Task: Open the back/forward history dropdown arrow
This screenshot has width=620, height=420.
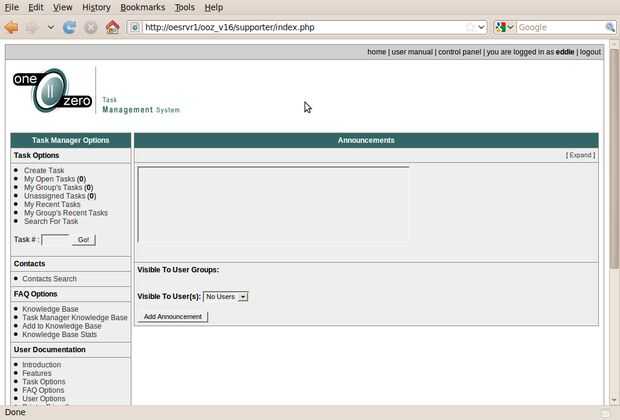Action: [51, 27]
